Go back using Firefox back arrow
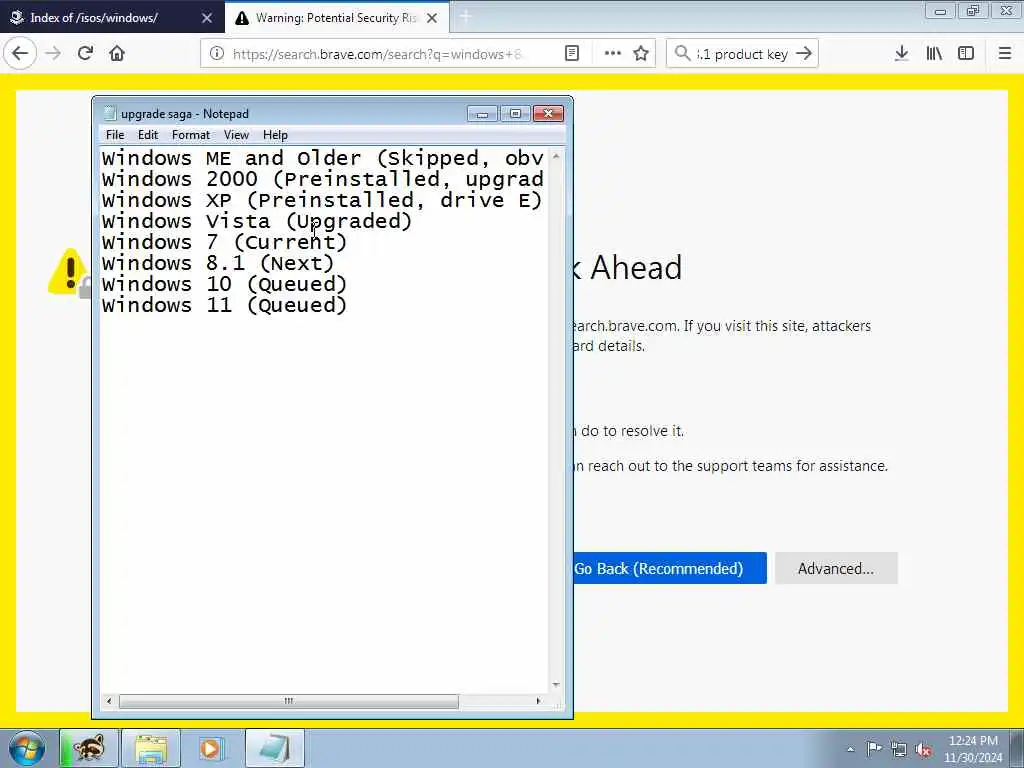The width and height of the screenshot is (1024, 768). pyautogui.click(x=20, y=54)
